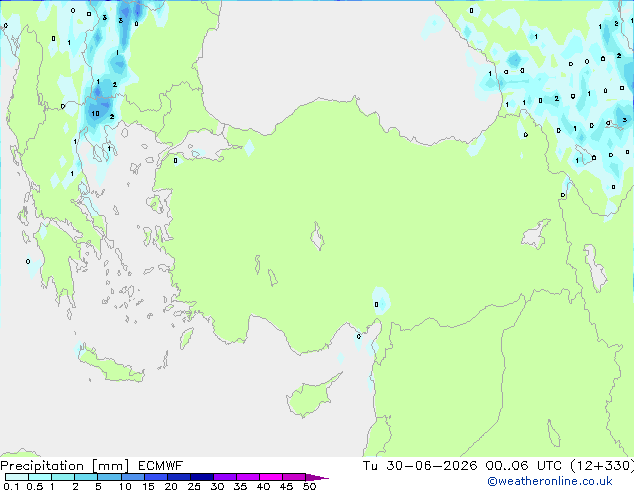Pick the 5–10 mm legend swatch
The width and height of the screenshot is (634, 490).
109,477
